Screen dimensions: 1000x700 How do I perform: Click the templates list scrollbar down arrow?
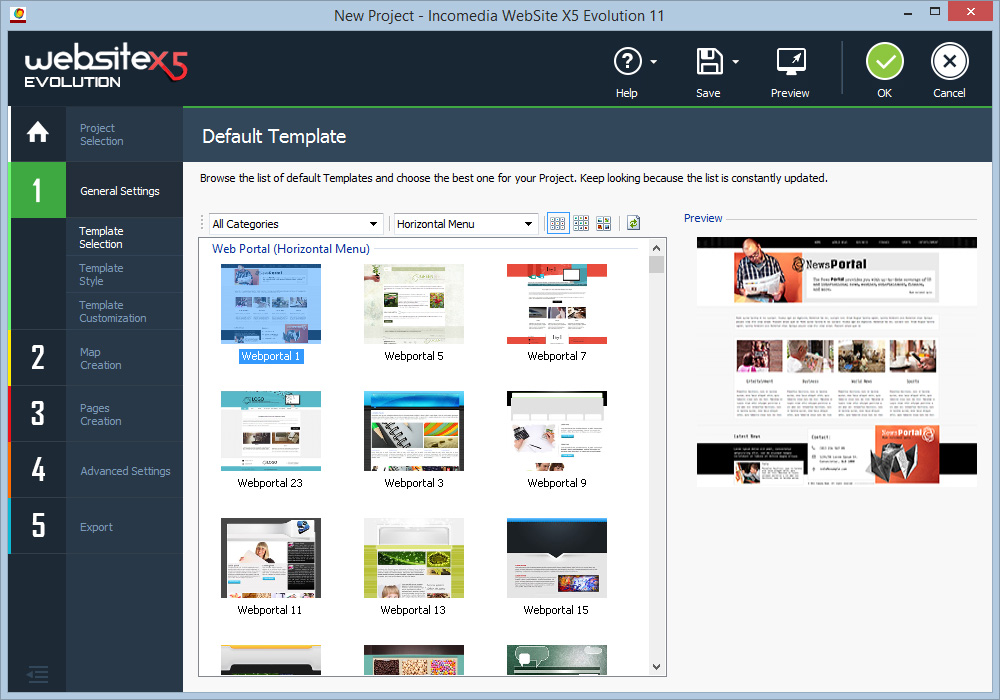(656, 666)
